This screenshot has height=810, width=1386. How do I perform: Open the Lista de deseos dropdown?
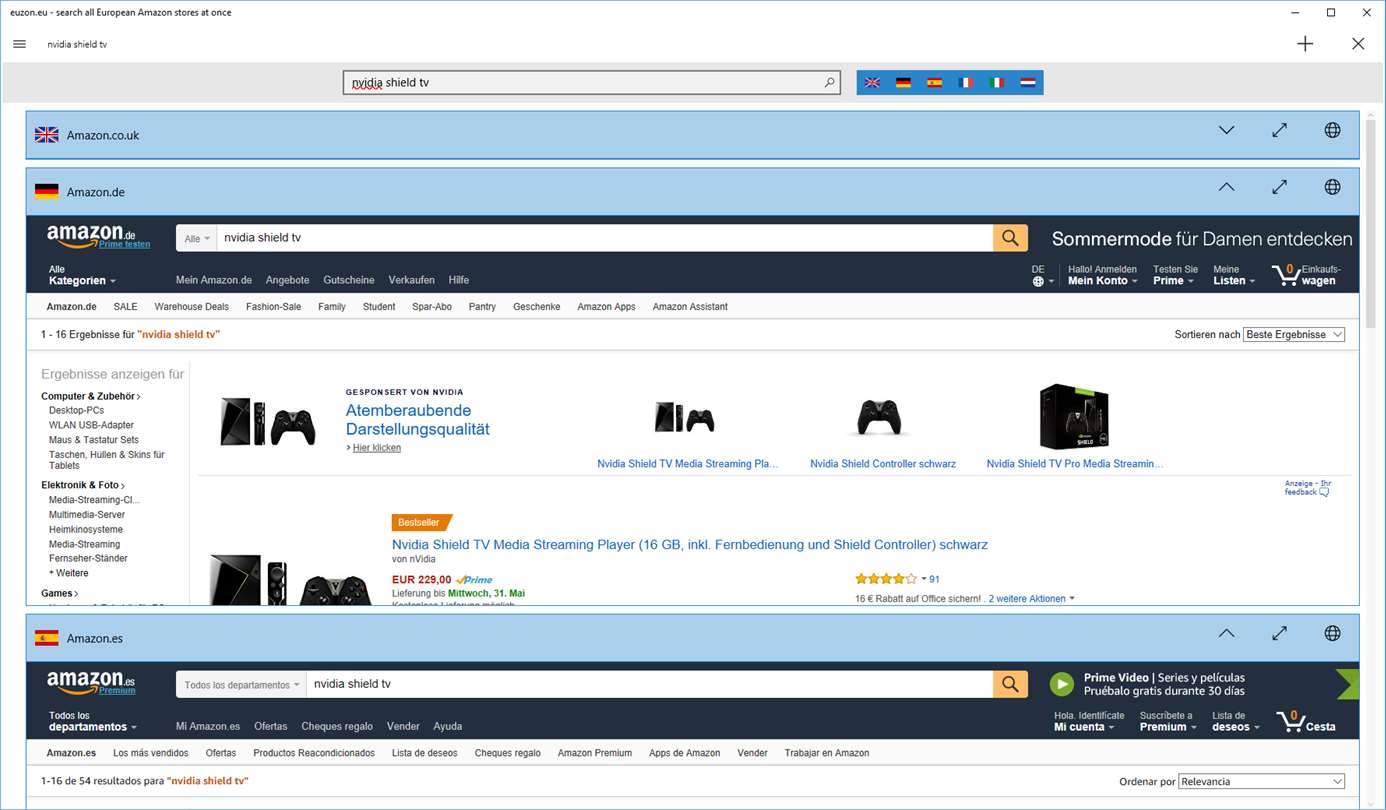tap(1236, 721)
